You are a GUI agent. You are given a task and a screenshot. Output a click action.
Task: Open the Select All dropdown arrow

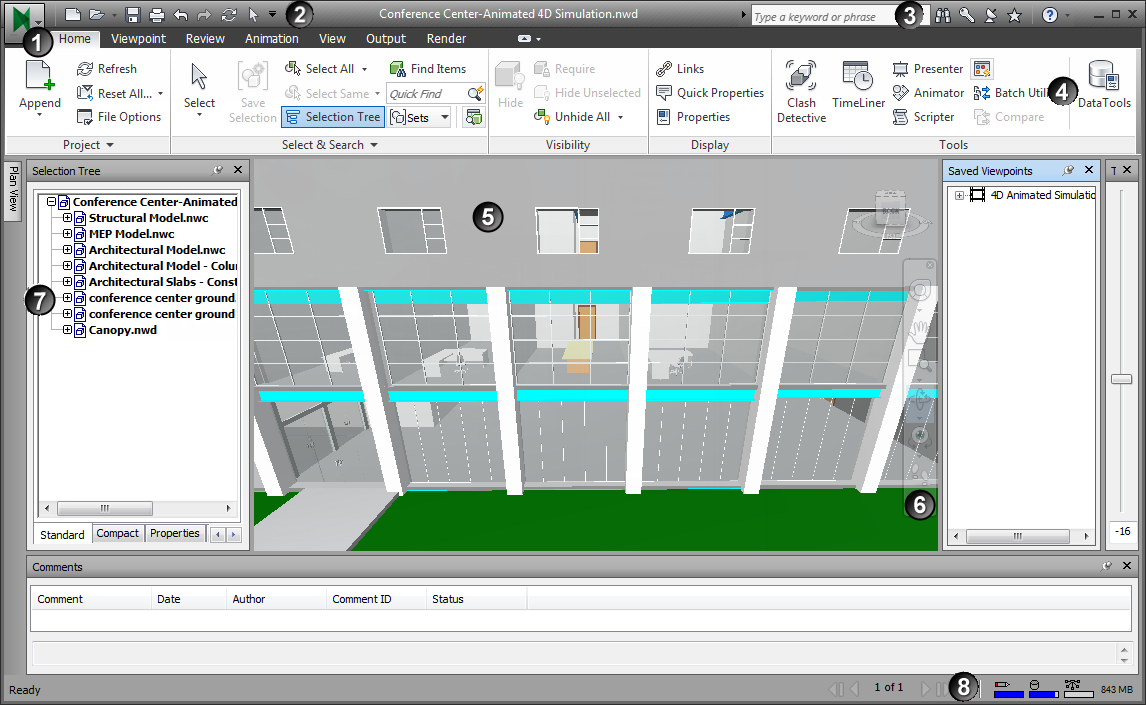tap(364, 69)
